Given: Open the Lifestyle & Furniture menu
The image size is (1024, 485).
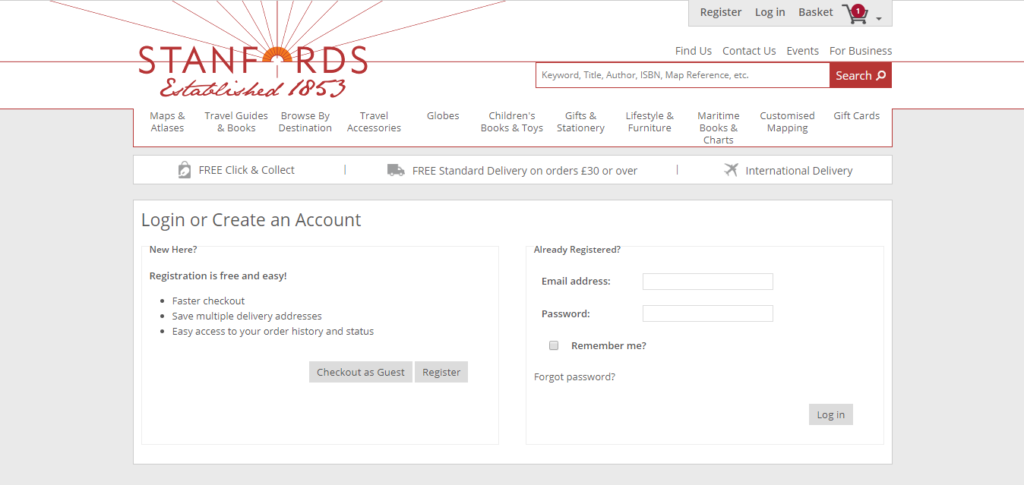Looking at the screenshot, I should pos(649,122).
